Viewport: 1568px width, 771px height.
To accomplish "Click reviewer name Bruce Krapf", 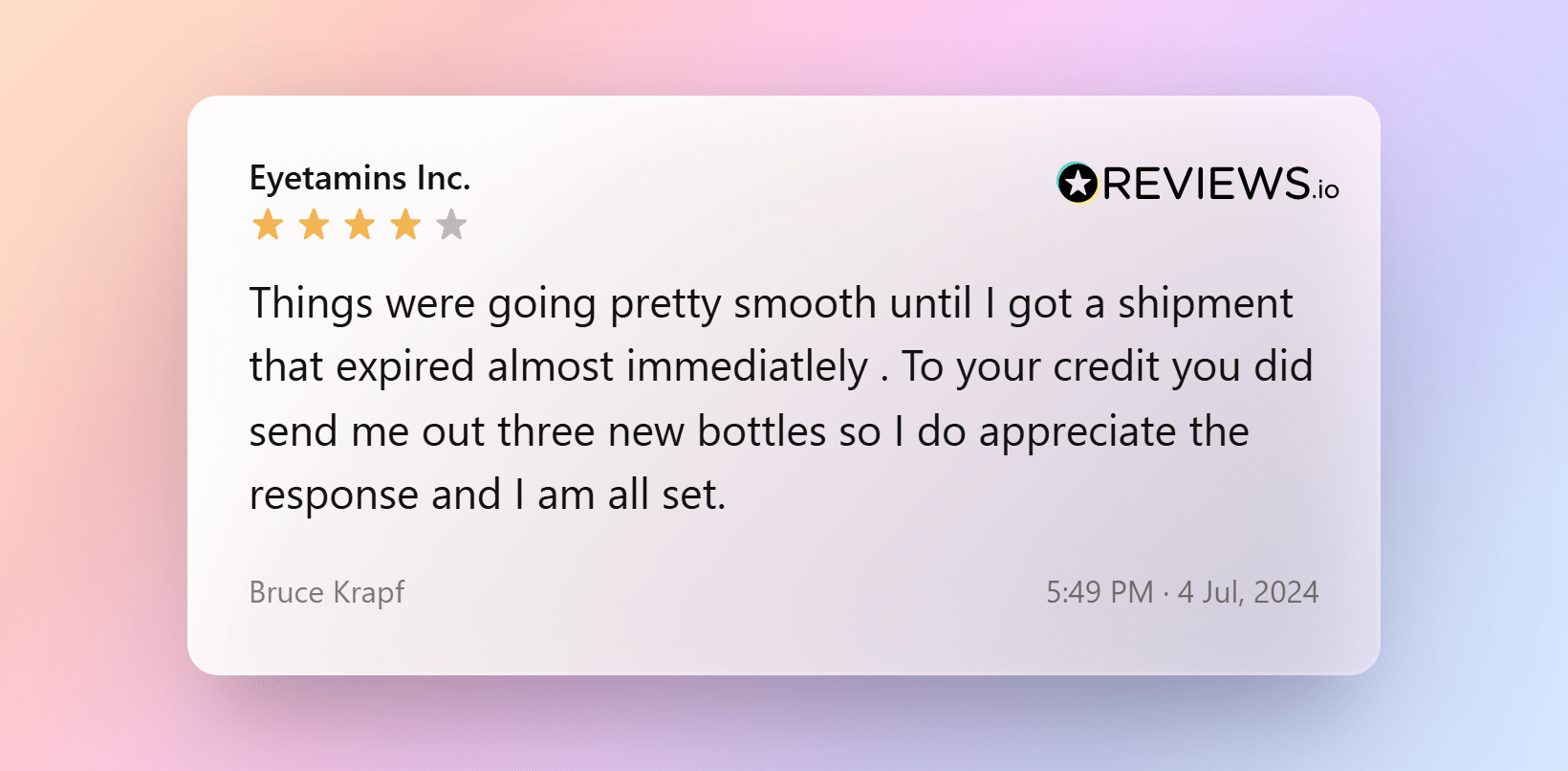I will [327, 592].
